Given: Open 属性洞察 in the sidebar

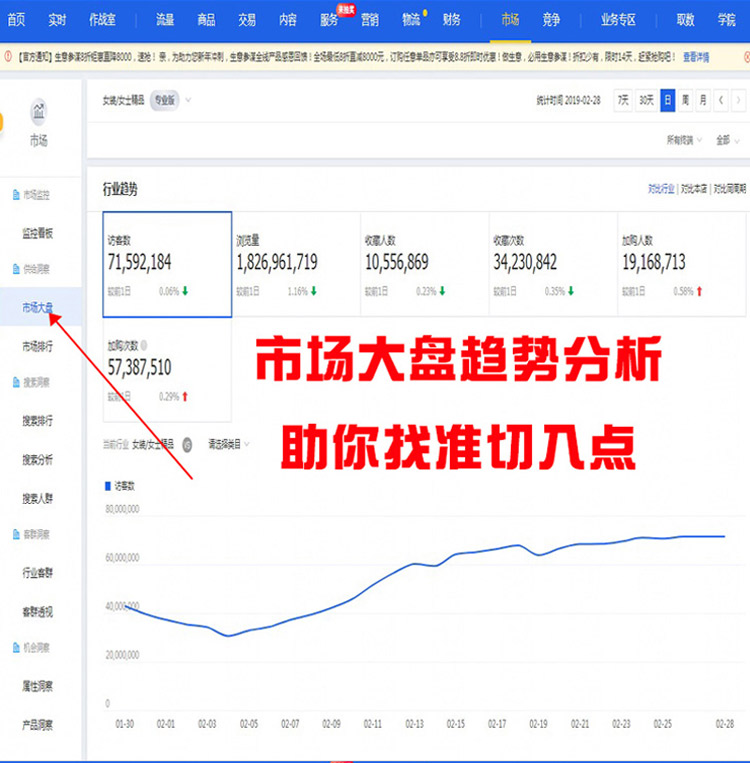Looking at the screenshot, I should pyautogui.click(x=37, y=686).
